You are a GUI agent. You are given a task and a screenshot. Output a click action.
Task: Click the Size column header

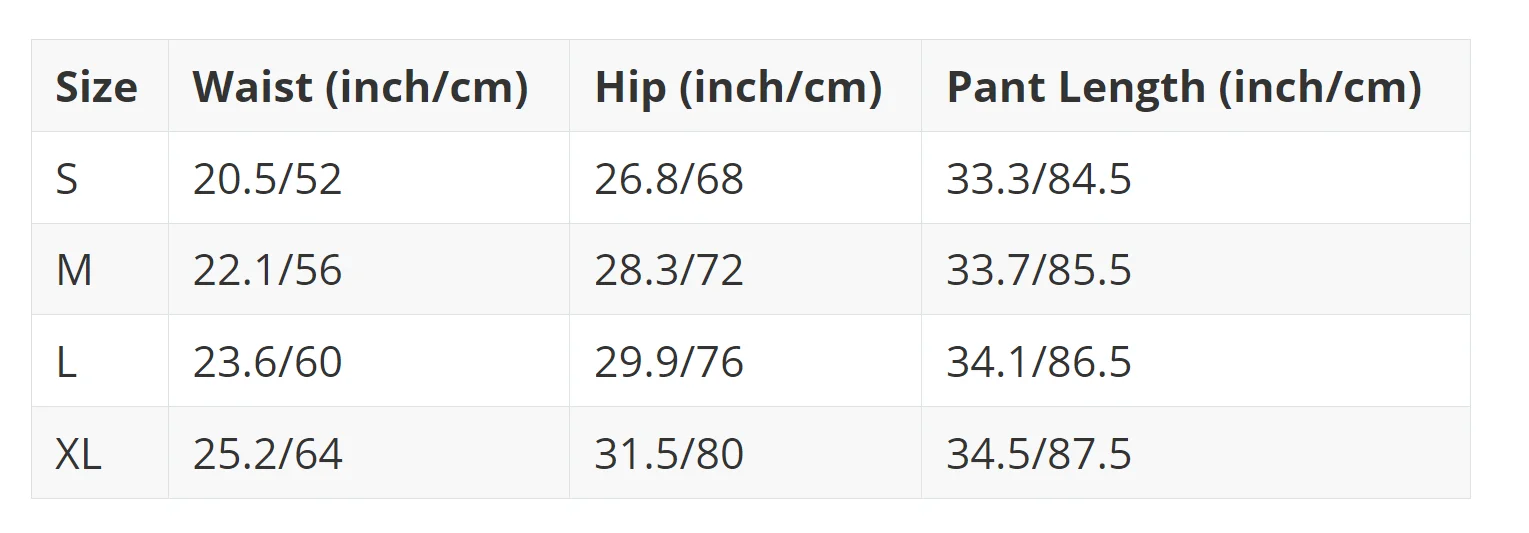[96, 87]
